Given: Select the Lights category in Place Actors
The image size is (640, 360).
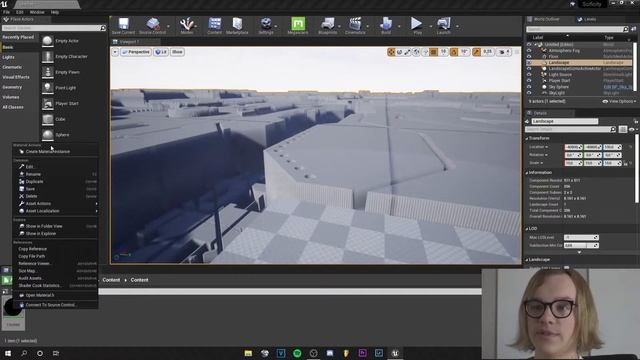Looking at the screenshot, I should pos(9,57).
